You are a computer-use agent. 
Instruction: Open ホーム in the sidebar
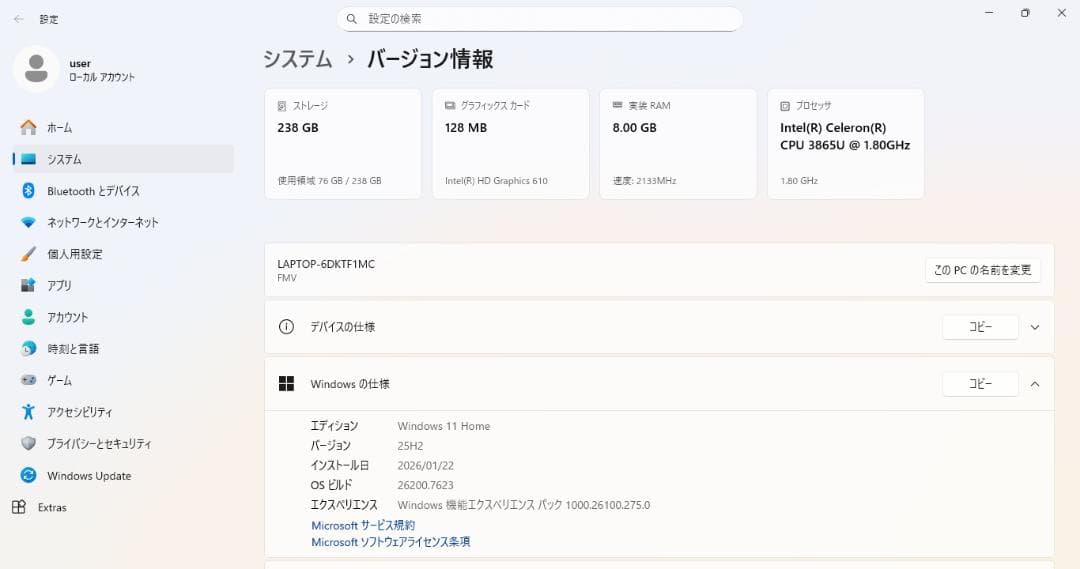click(x=123, y=127)
